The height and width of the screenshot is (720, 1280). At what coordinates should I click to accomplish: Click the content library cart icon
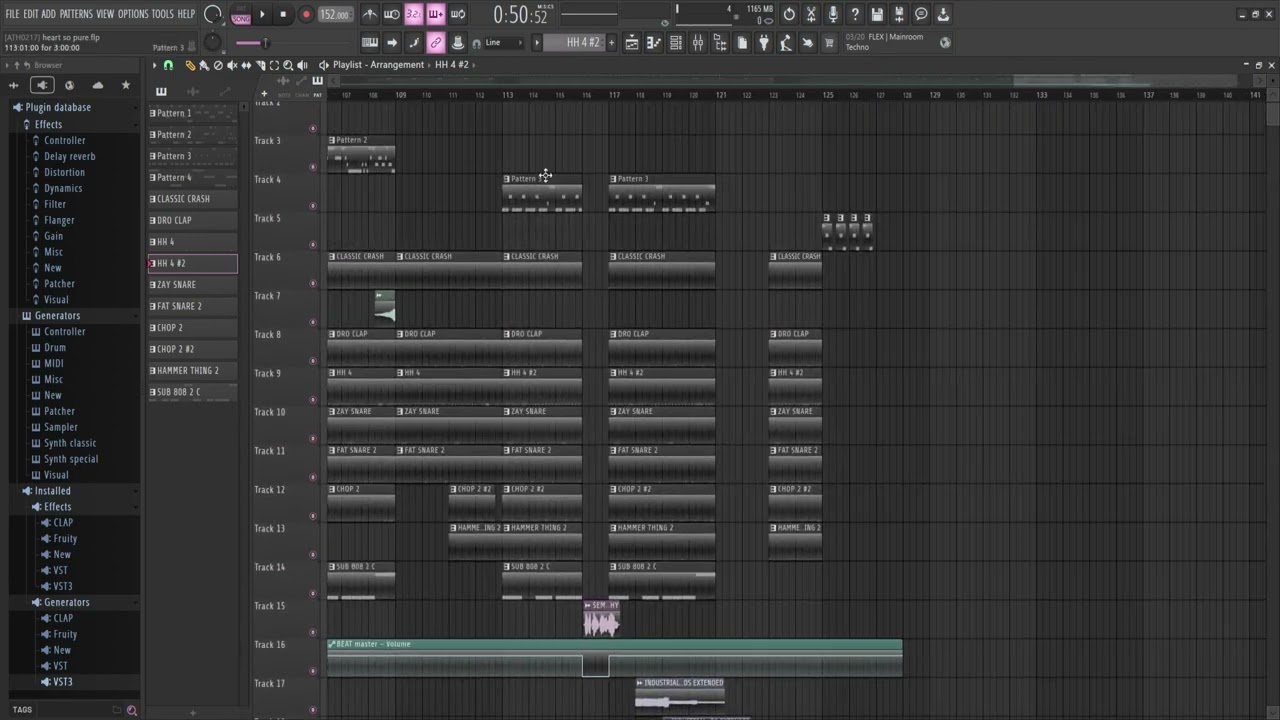click(x=828, y=42)
